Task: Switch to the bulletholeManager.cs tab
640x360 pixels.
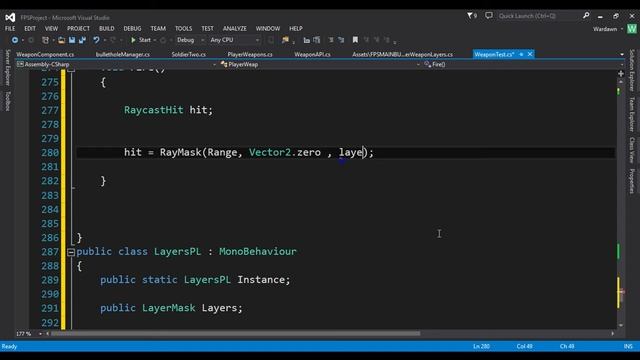Action: (123, 54)
